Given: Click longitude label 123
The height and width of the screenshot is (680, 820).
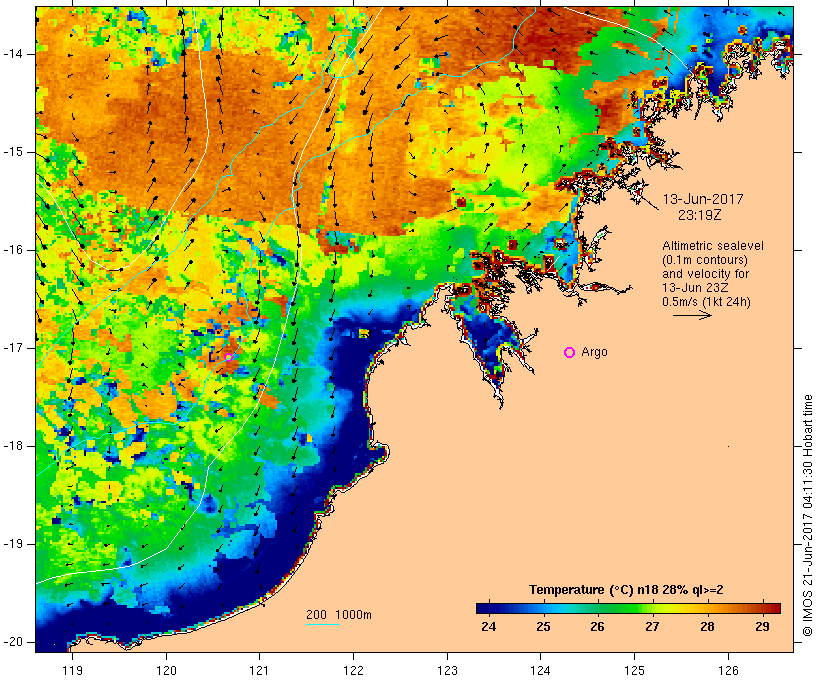Looking at the screenshot, I should (x=447, y=670).
